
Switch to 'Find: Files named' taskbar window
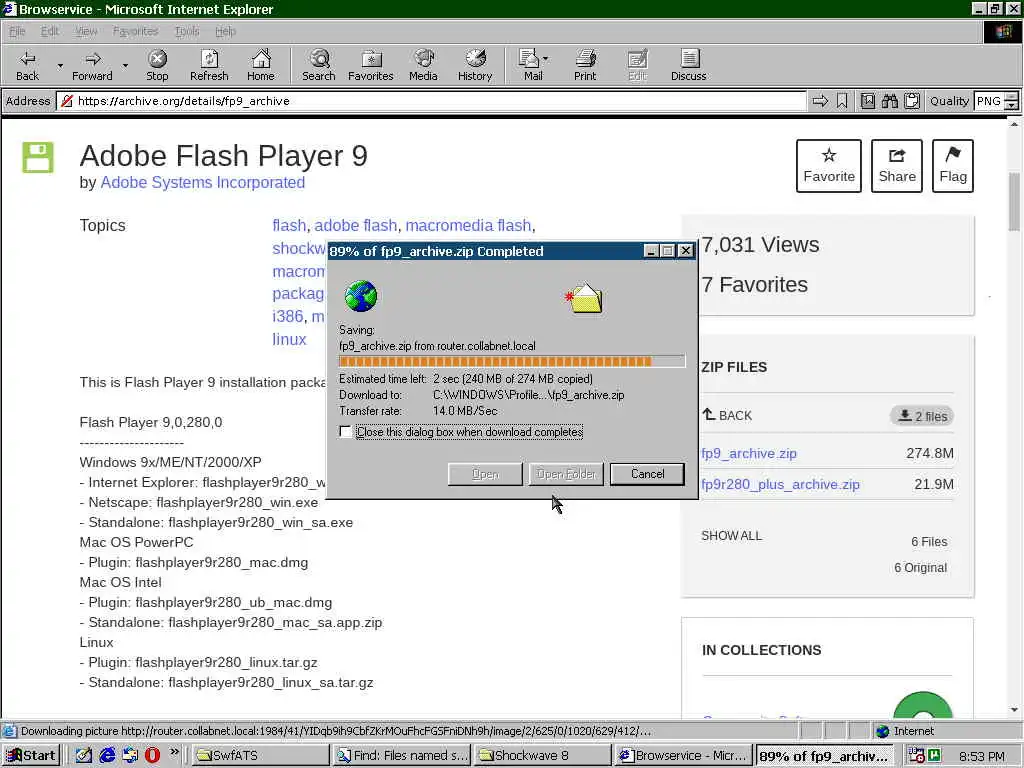click(402, 756)
